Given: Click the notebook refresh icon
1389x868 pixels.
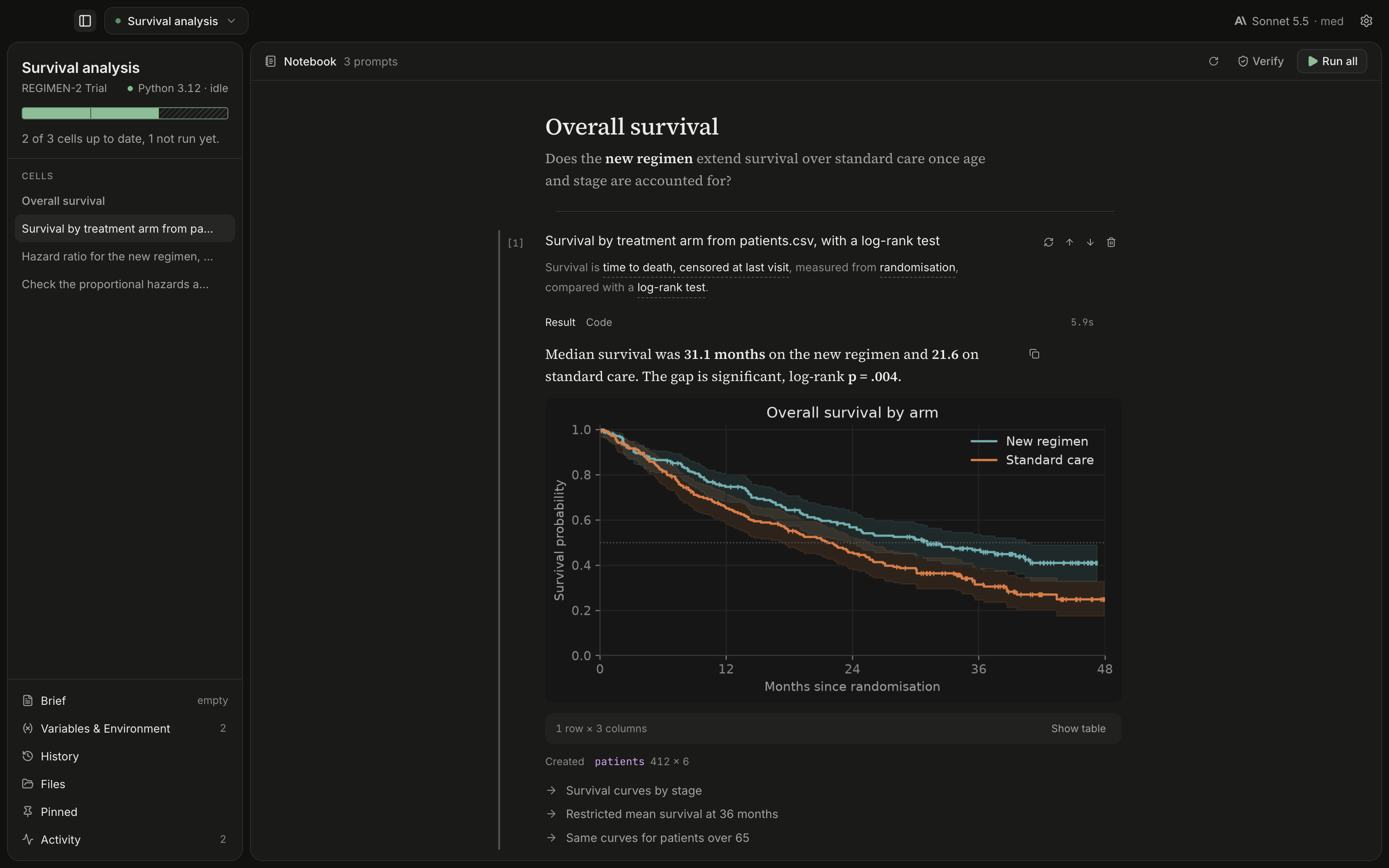Looking at the screenshot, I should point(1213,62).
